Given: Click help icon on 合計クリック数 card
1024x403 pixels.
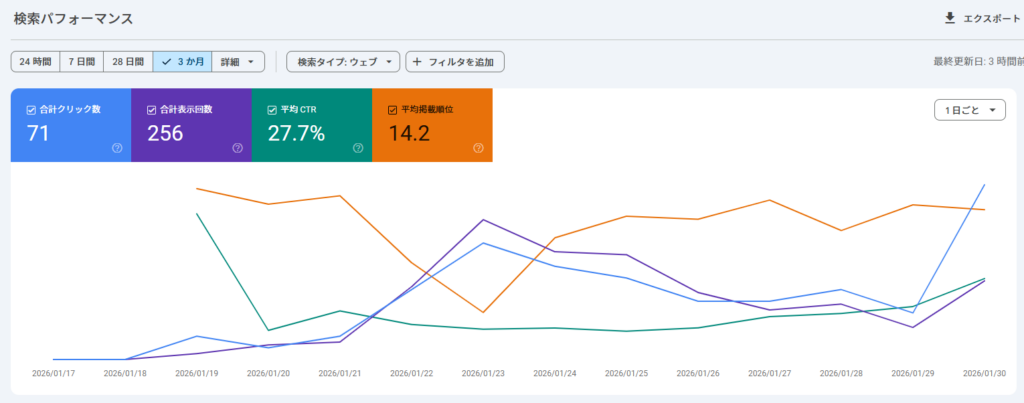Looking at the screenshot, I should pyautogui.click(x=117, y=148).
